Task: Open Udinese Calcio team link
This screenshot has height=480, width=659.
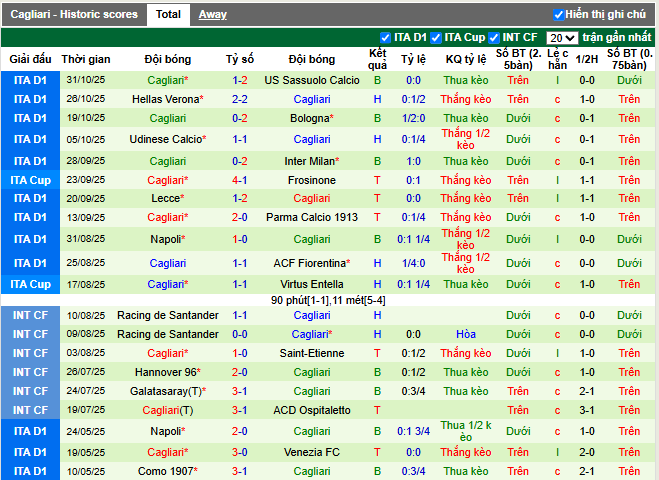Action: tap(168, 139)
